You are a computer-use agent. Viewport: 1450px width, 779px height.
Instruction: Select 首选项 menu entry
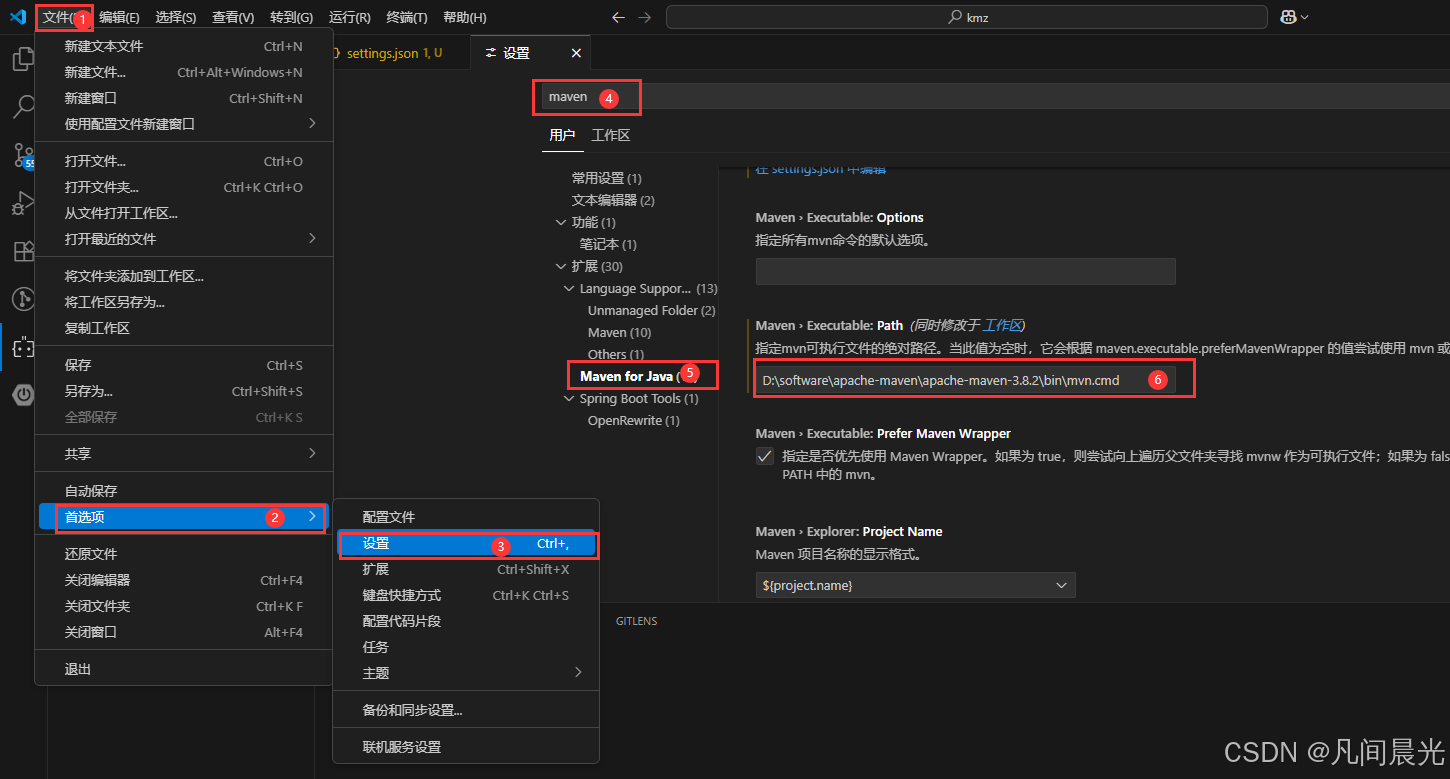click(x=184, y=517)
